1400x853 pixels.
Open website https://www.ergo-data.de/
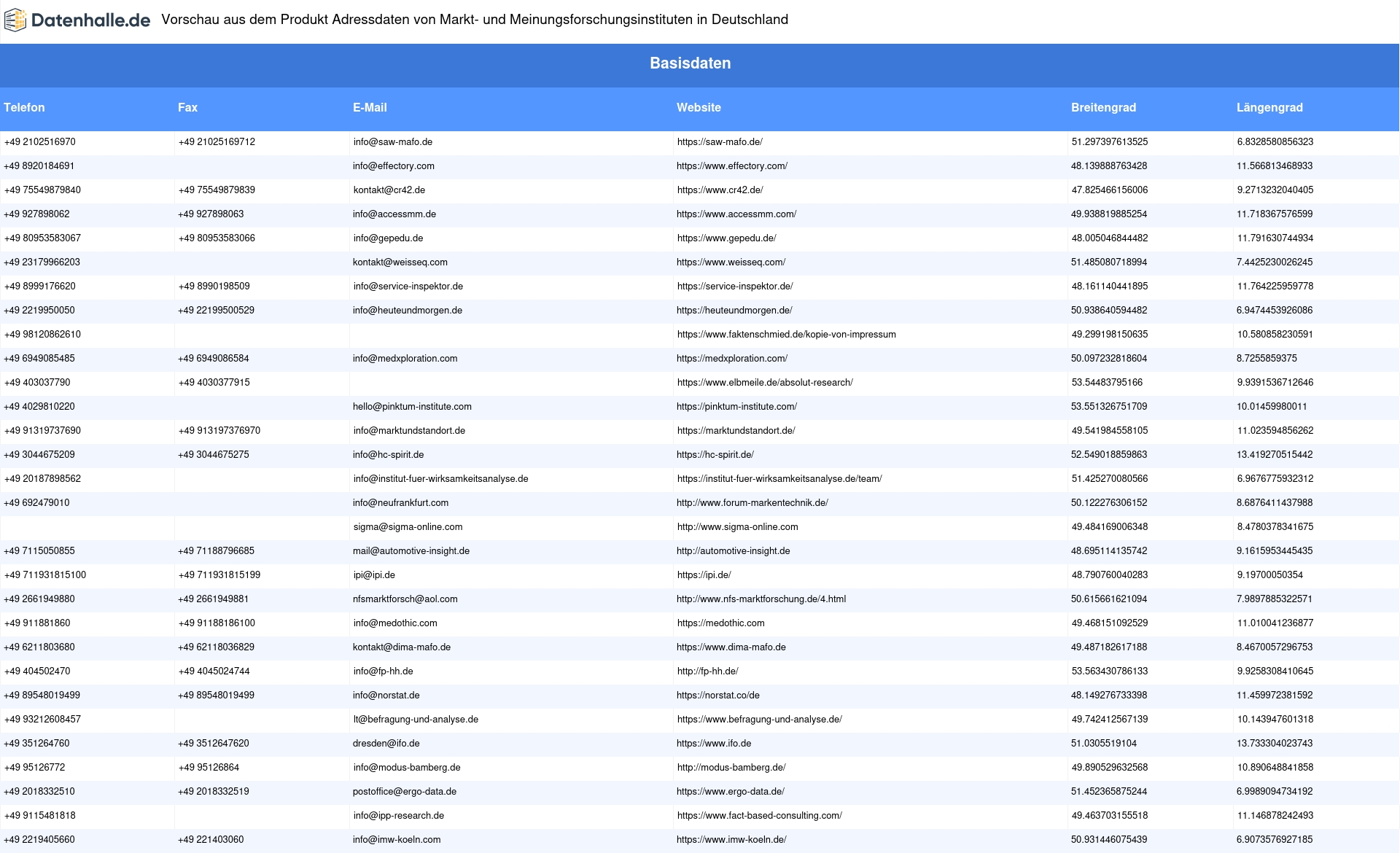click(x=731, y=792)
